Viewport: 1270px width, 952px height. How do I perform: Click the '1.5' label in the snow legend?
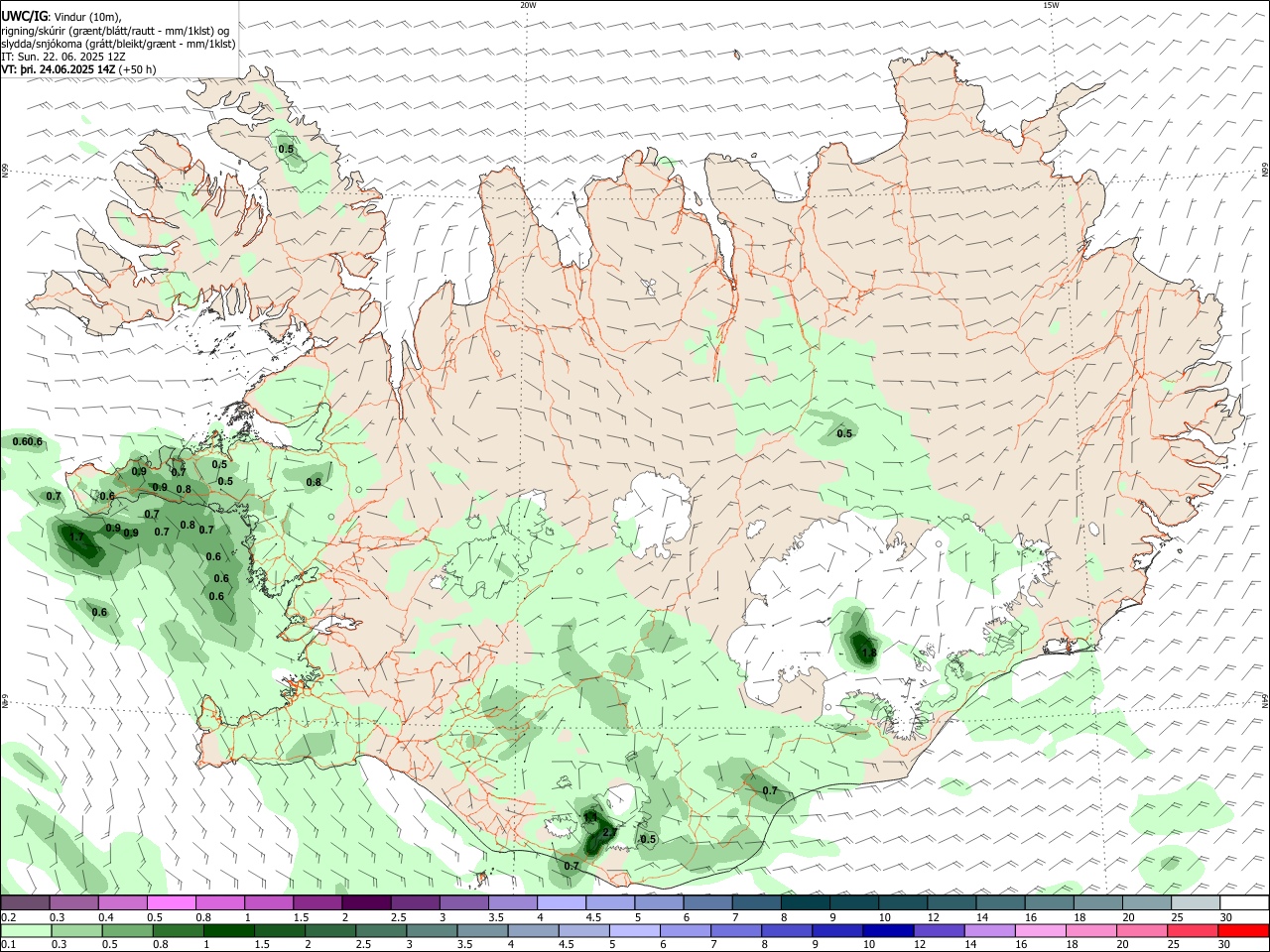[x=301, y=917]
